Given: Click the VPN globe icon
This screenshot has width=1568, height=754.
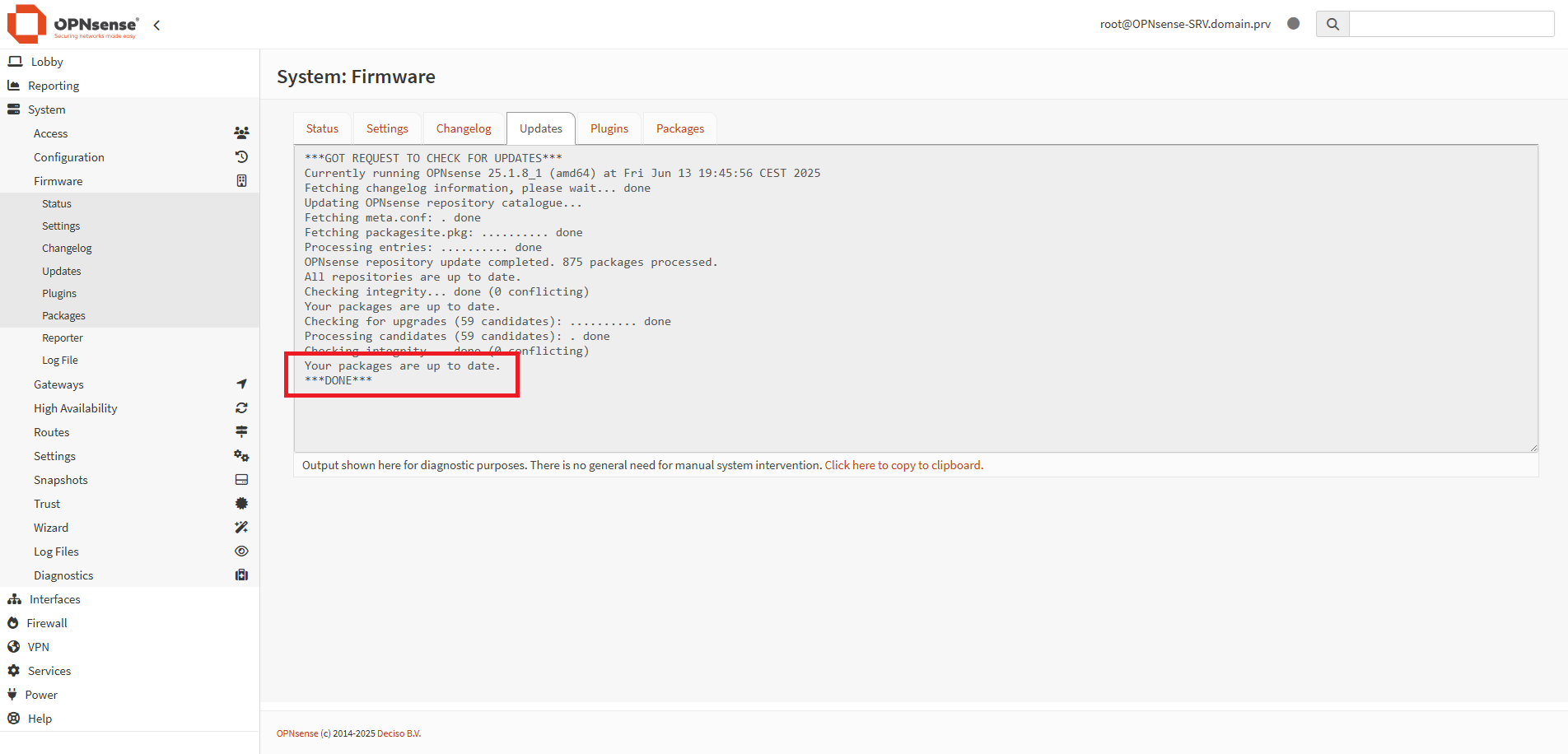Looking at the screenshot, I should [x=13, y=647].
